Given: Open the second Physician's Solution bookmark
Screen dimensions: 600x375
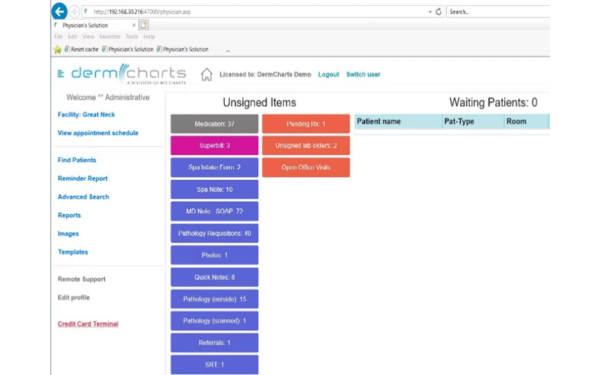Looking at the screenshot, I should tap(183, 49).
